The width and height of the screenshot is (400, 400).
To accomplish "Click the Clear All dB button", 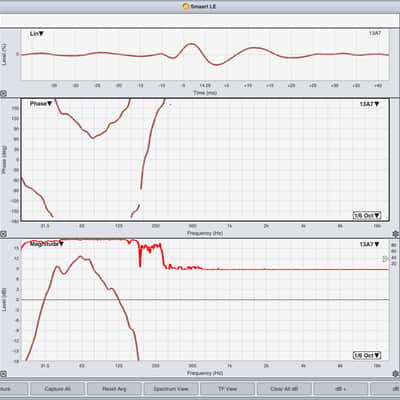I will [x=284, y=389].
